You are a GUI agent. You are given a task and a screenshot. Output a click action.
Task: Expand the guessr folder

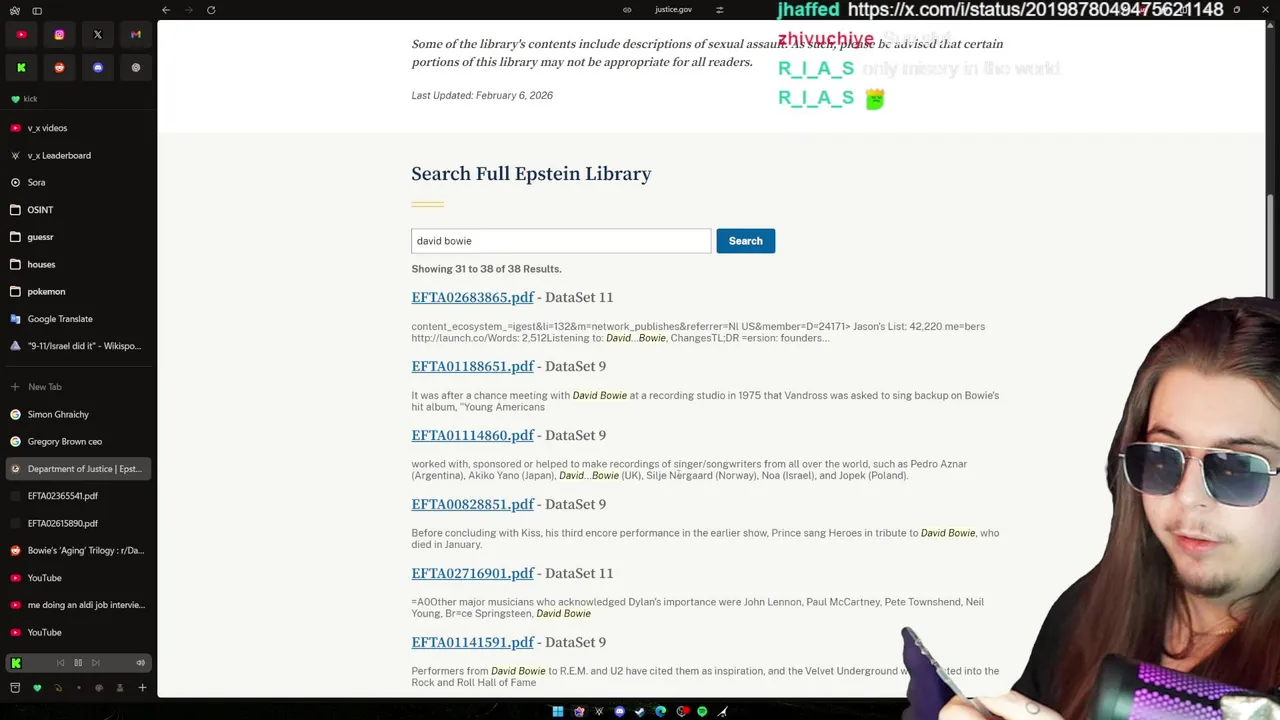click(78, 237)
